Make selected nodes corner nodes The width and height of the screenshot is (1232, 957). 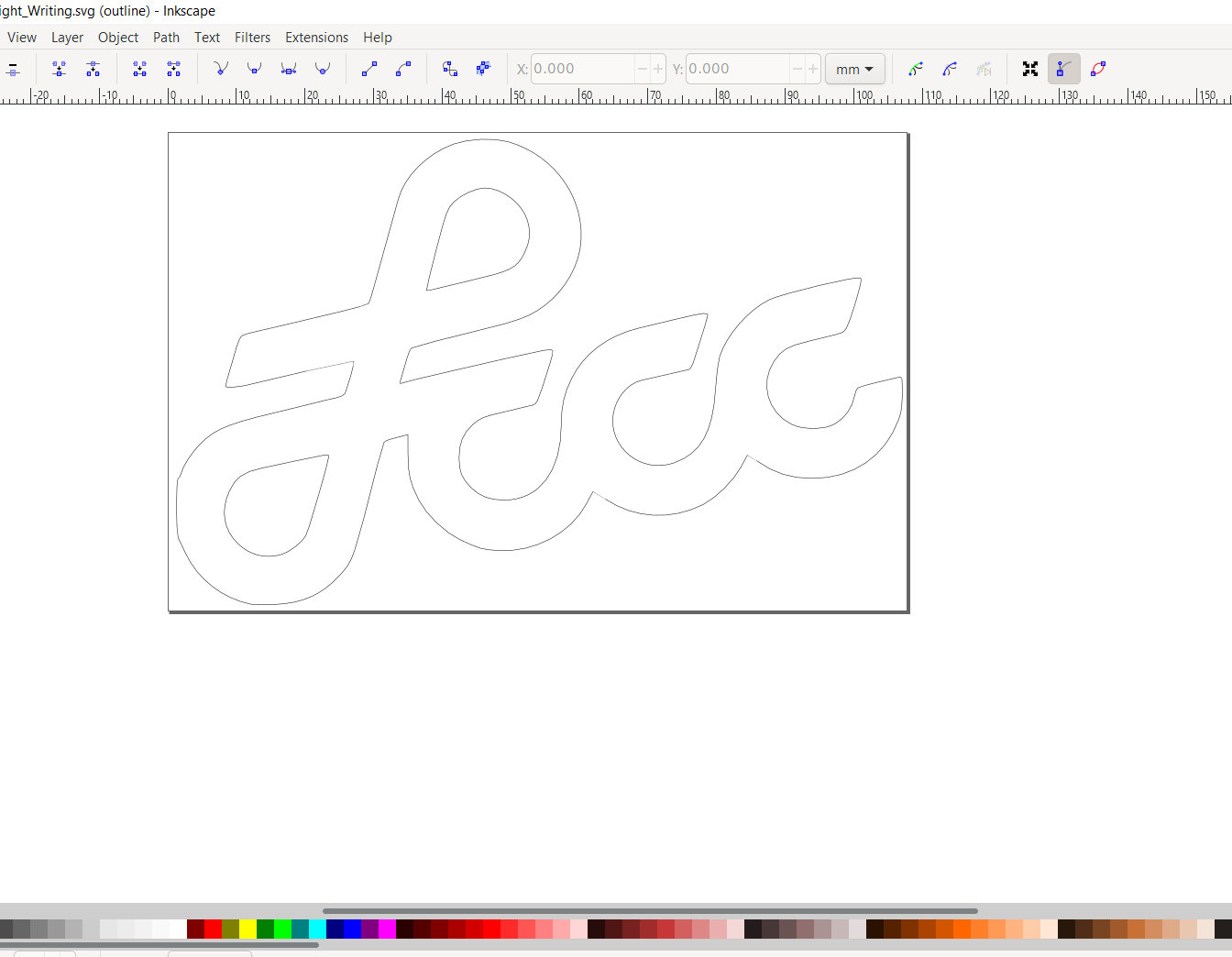click(x=220, y=69)
